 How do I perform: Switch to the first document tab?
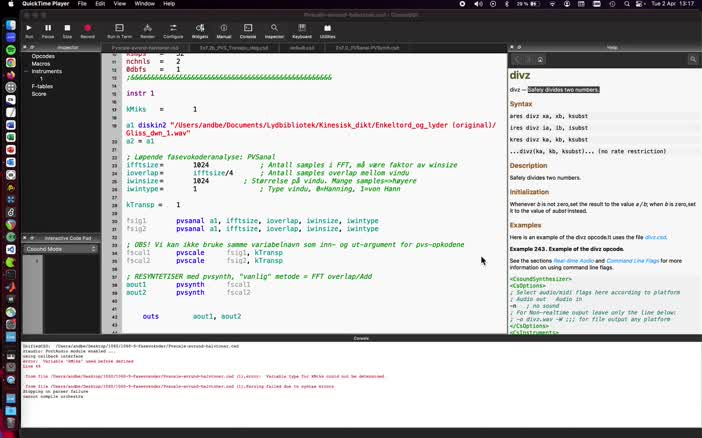point(145,47)
